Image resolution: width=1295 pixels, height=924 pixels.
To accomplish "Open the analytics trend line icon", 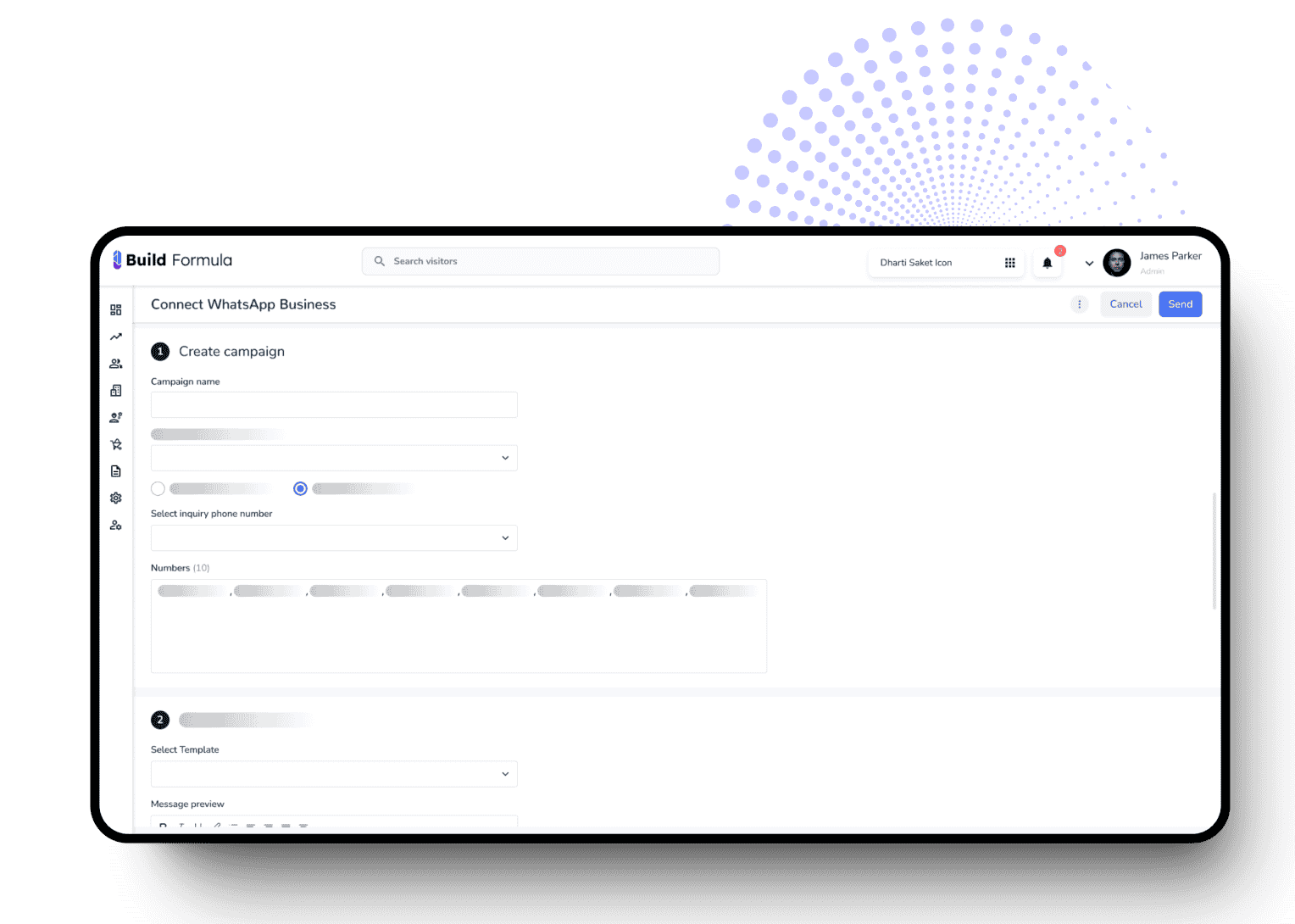I will pyautogui.click(x=116, y=337).
